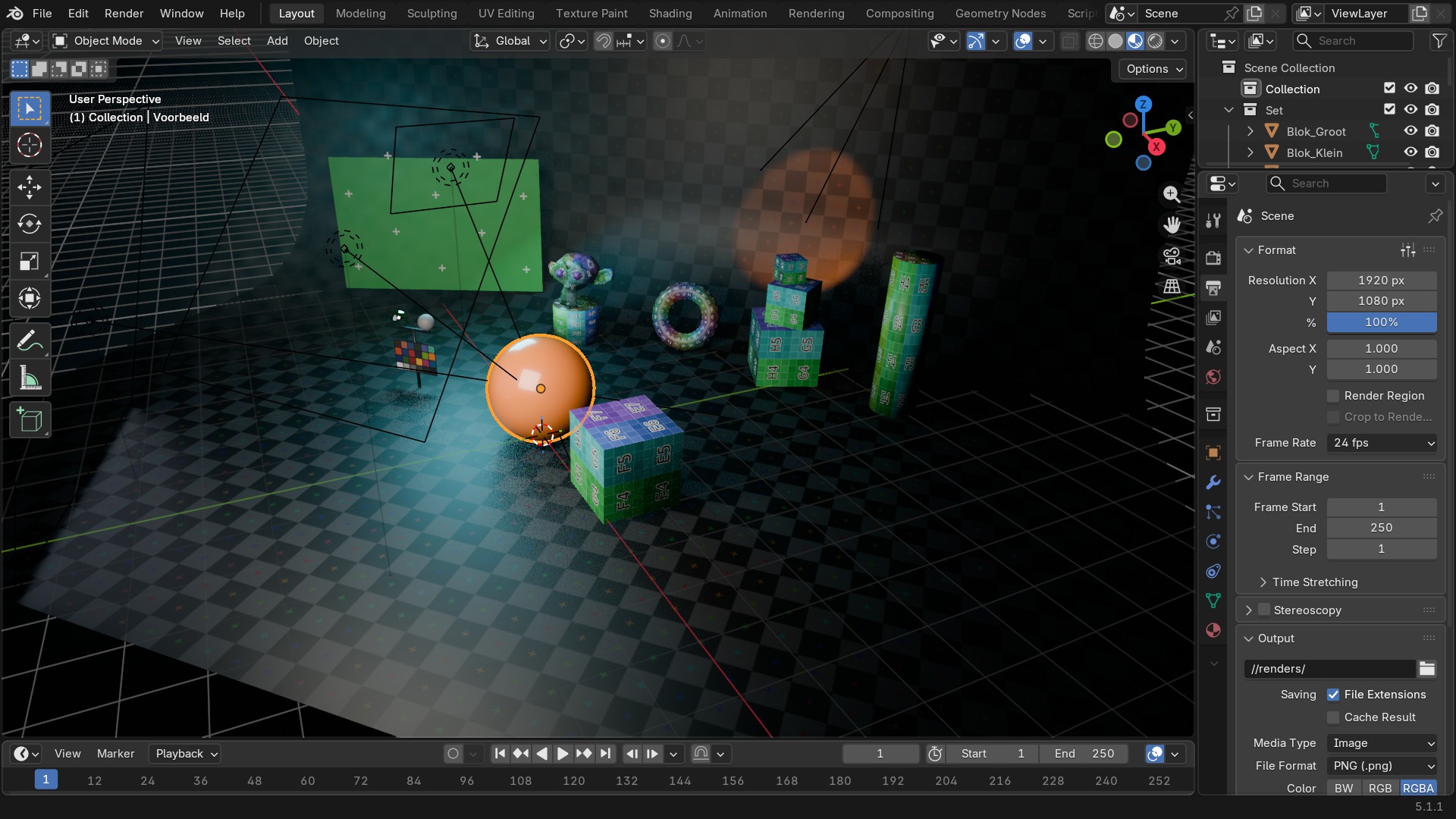Open the Object properties tab
1456x819 pixels.
click(1213, 453)
